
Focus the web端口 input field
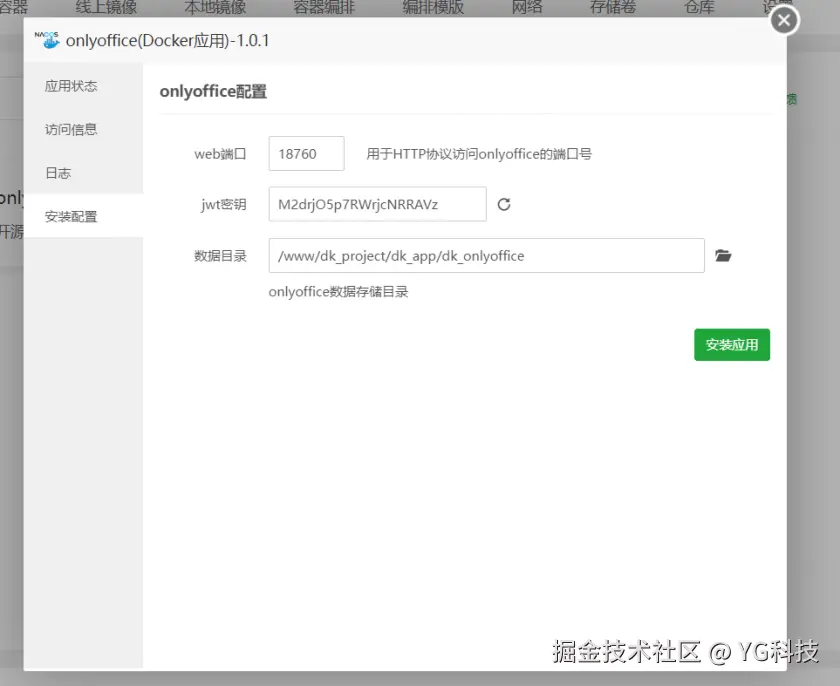tap(306, 154)
